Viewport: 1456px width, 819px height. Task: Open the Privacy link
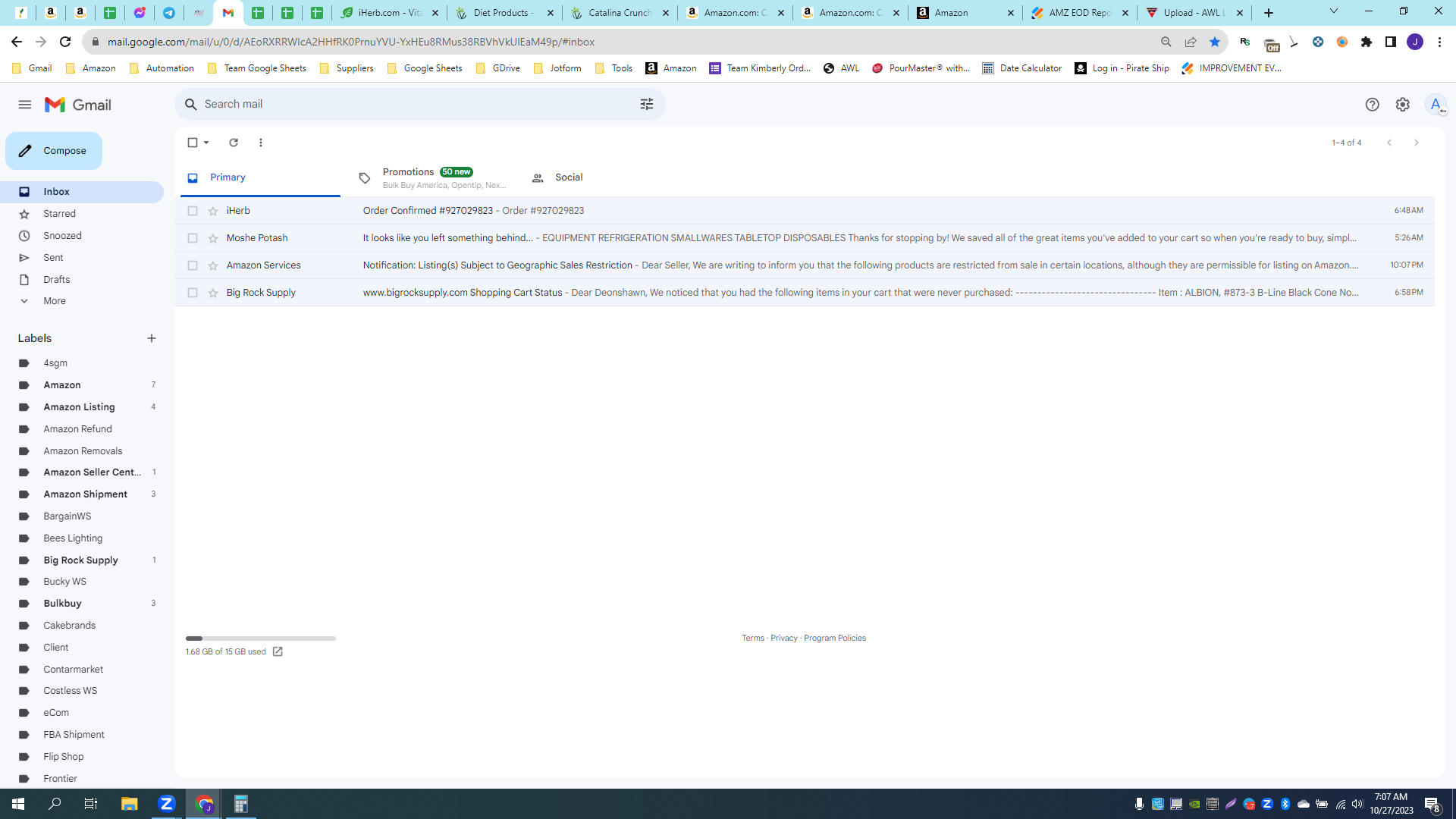coord(784,639)
